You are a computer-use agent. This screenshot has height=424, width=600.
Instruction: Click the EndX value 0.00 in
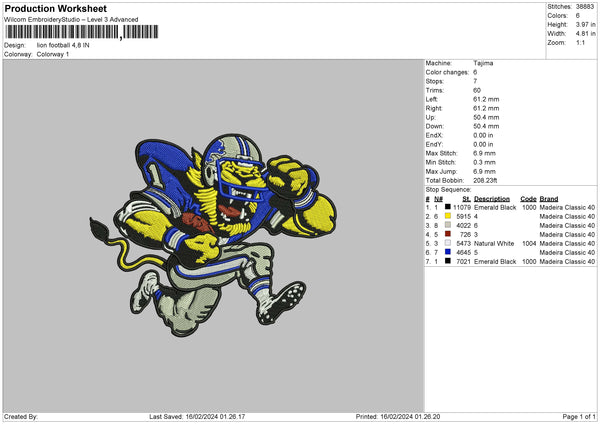click(x=483, y=135)
